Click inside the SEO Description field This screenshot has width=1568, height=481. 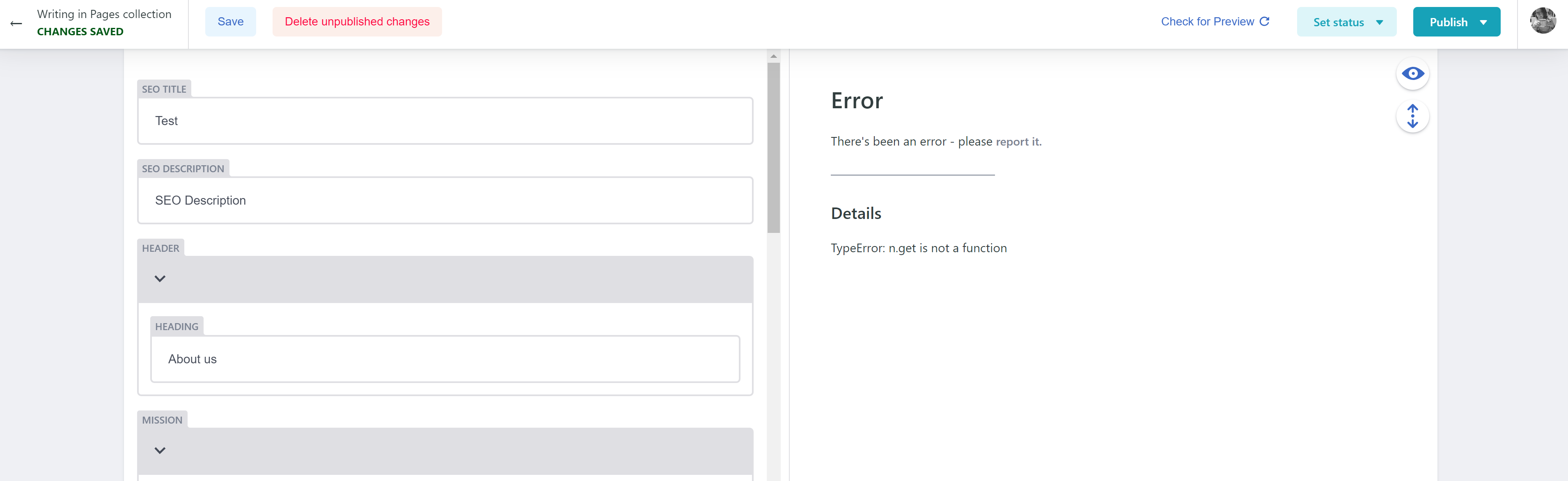click(x=445, y=200)
